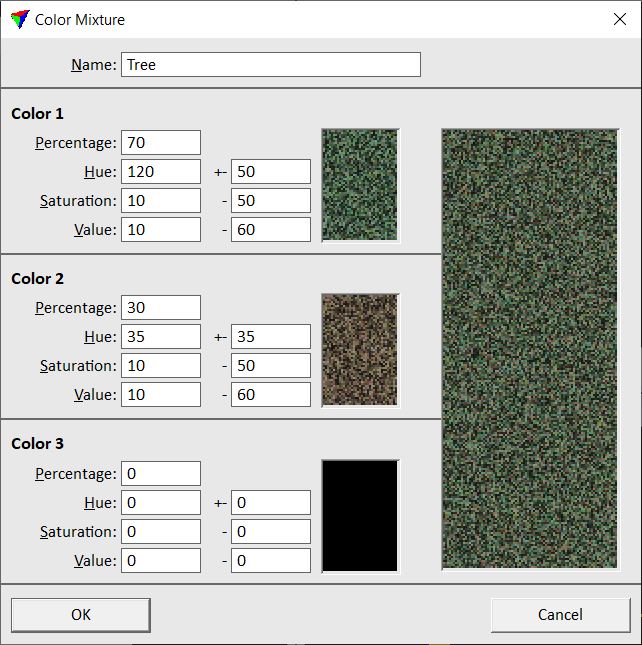Click Color 3 Saturation minimum field
Viewport: 642px width, 645px height.
161,531
